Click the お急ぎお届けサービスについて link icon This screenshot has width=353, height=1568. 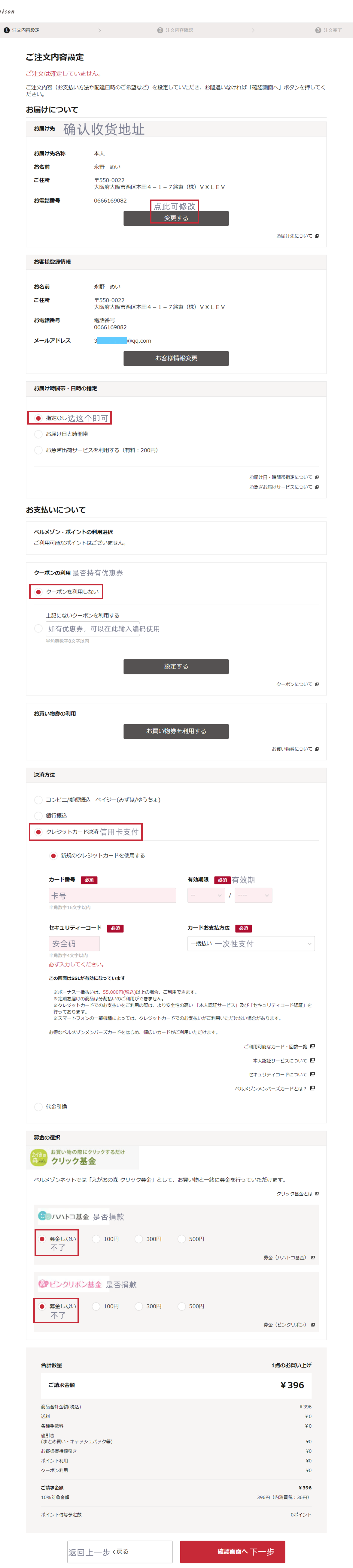tap(316, 487)
